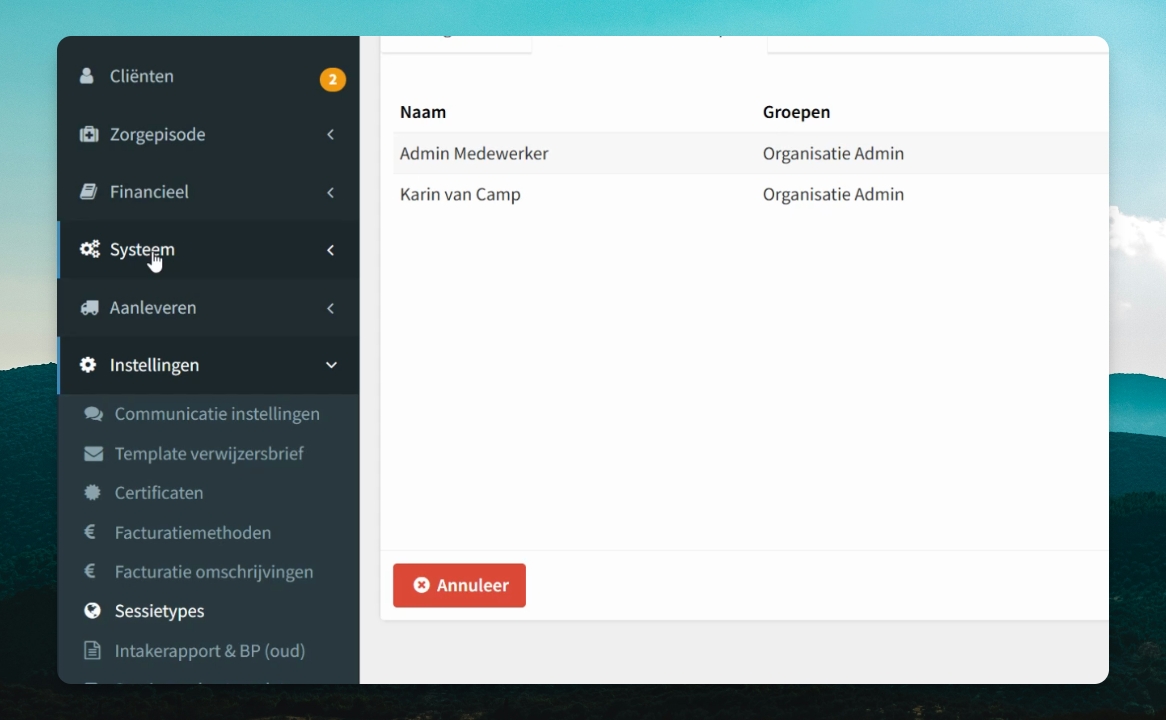The height and width of the screenshot is (720, 1166).
Task: Click the Naam column header
Action: [x=423, y=112]
